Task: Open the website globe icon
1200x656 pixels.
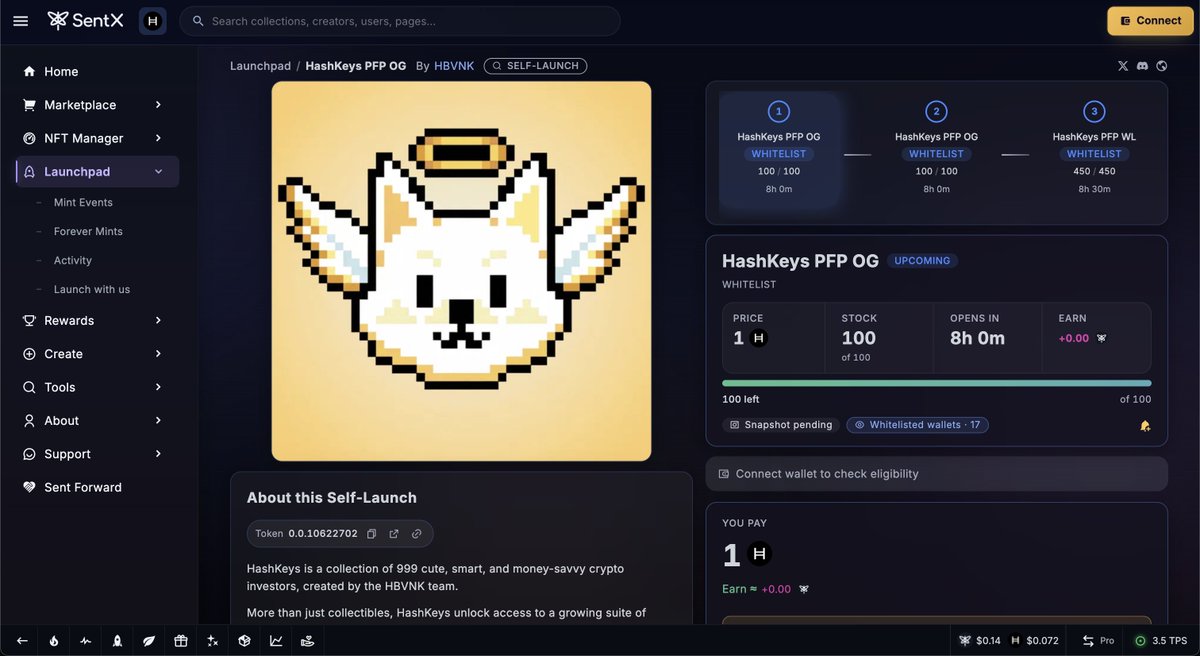Action: (x=1161, y=66)
